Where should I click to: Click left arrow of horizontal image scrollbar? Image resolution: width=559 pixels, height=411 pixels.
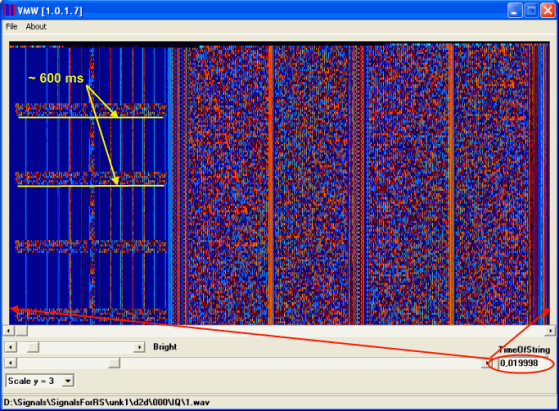[x=9, y=331]
